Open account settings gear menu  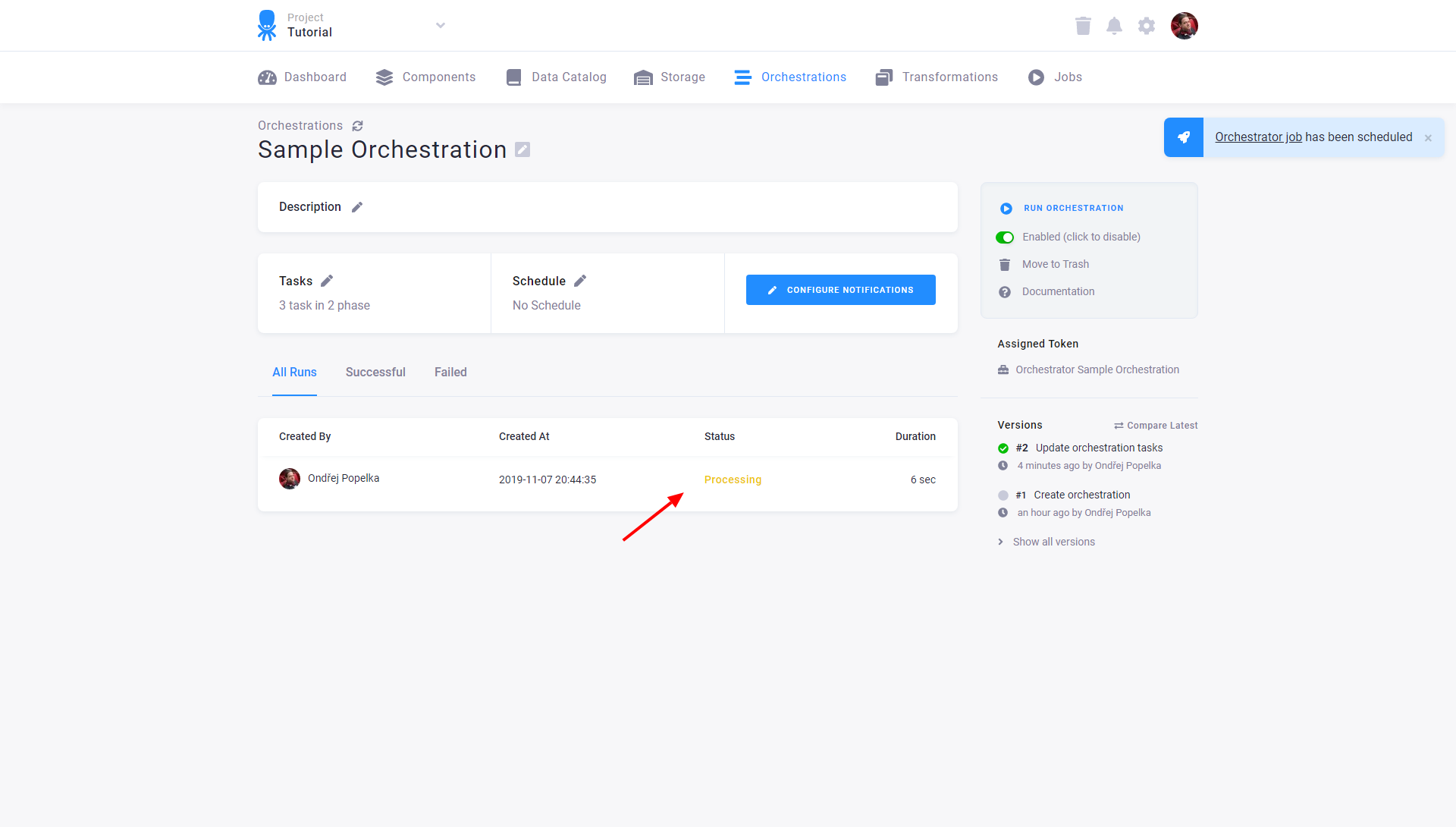click(x=1146, y=25)
